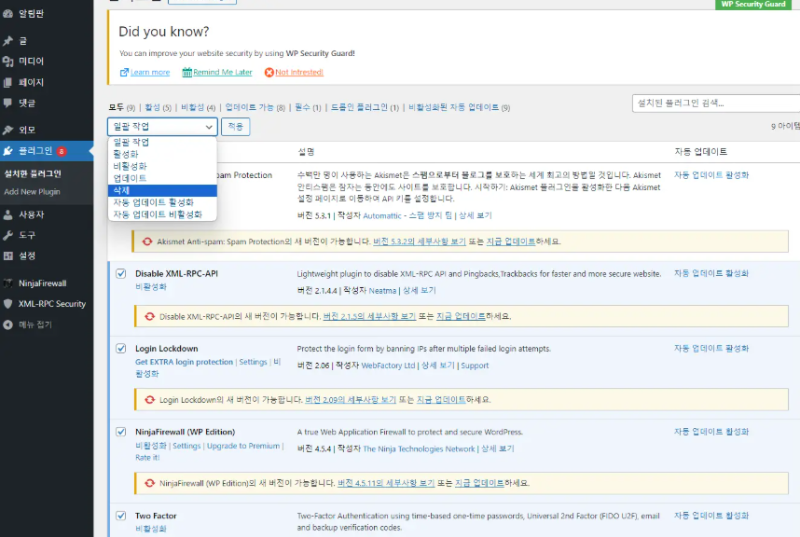The width and height of the screenshot is (800, 537).
Task: Open the NinjaFirewall sidebar icon
Action: pos(8,283)
